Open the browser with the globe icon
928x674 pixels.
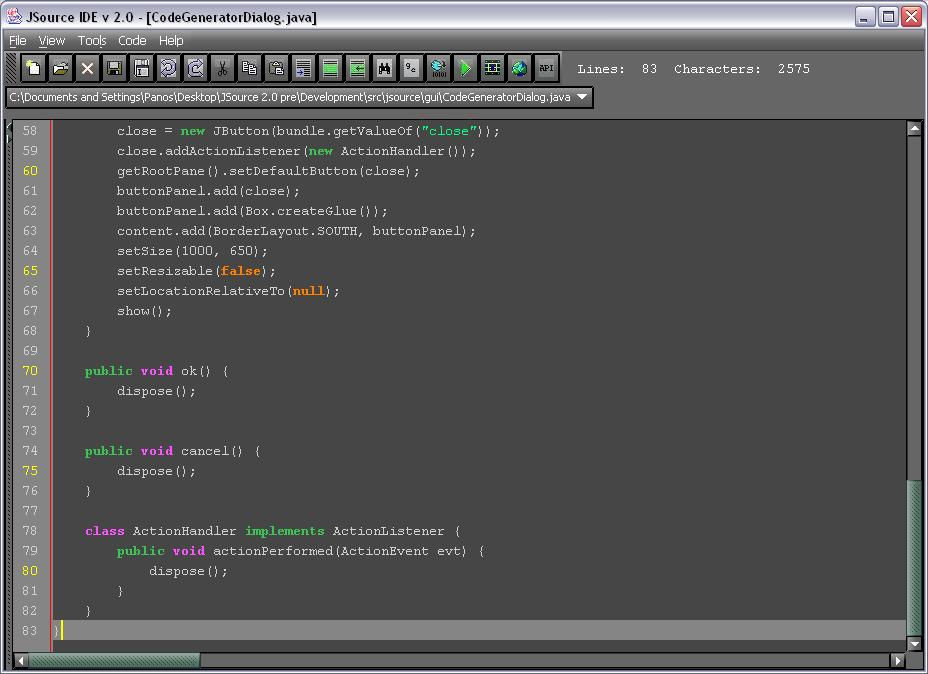(519, 69)
